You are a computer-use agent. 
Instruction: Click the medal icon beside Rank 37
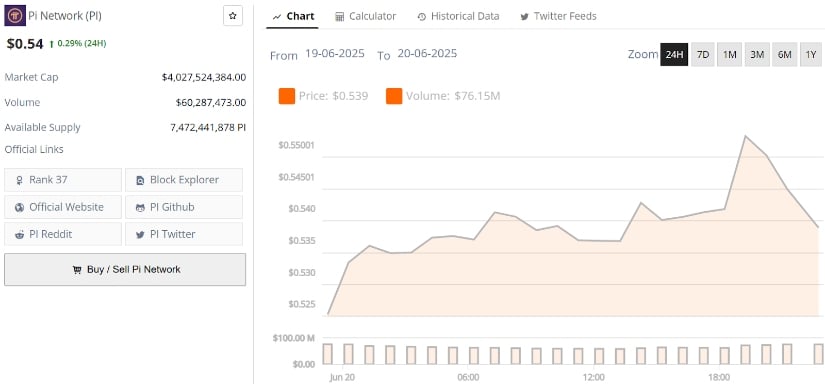pos(19,180)
